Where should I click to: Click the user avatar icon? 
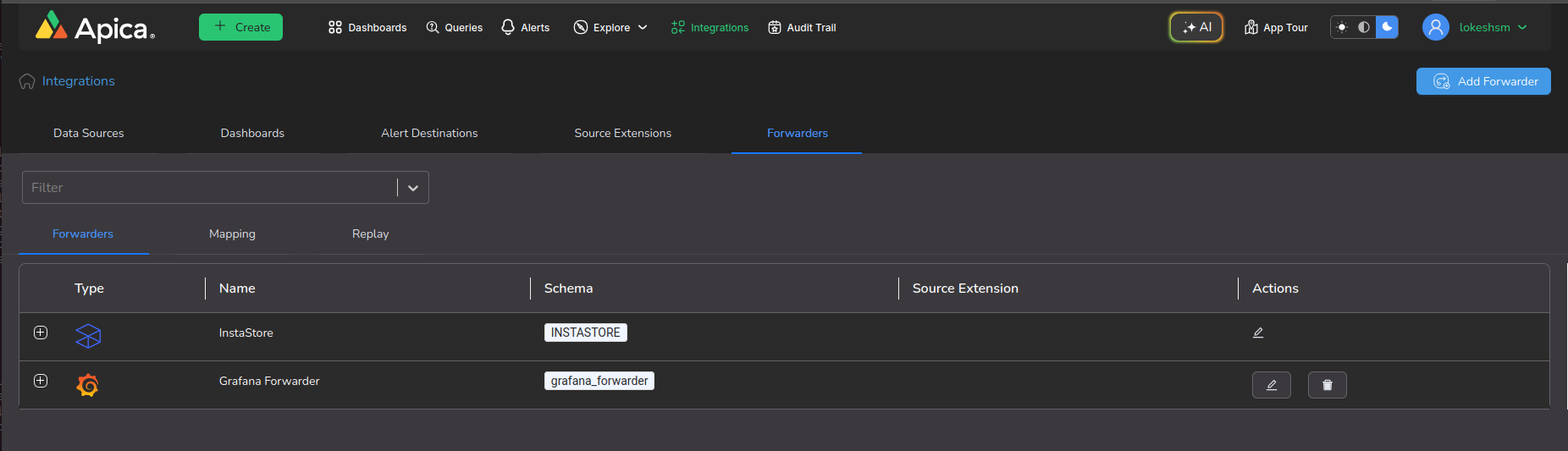[x=1435, y=27]
